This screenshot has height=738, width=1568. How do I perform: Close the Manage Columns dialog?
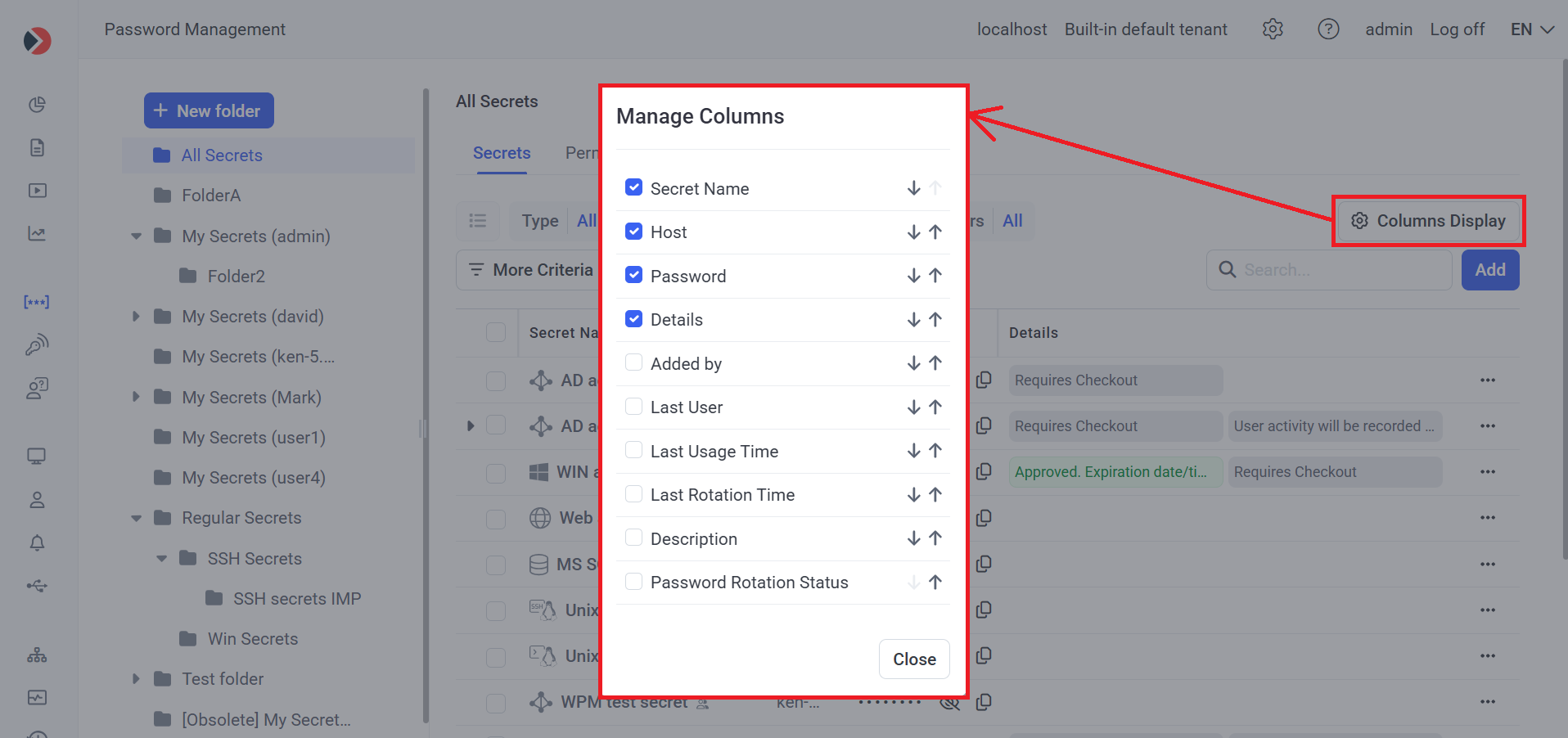[914, 659]
